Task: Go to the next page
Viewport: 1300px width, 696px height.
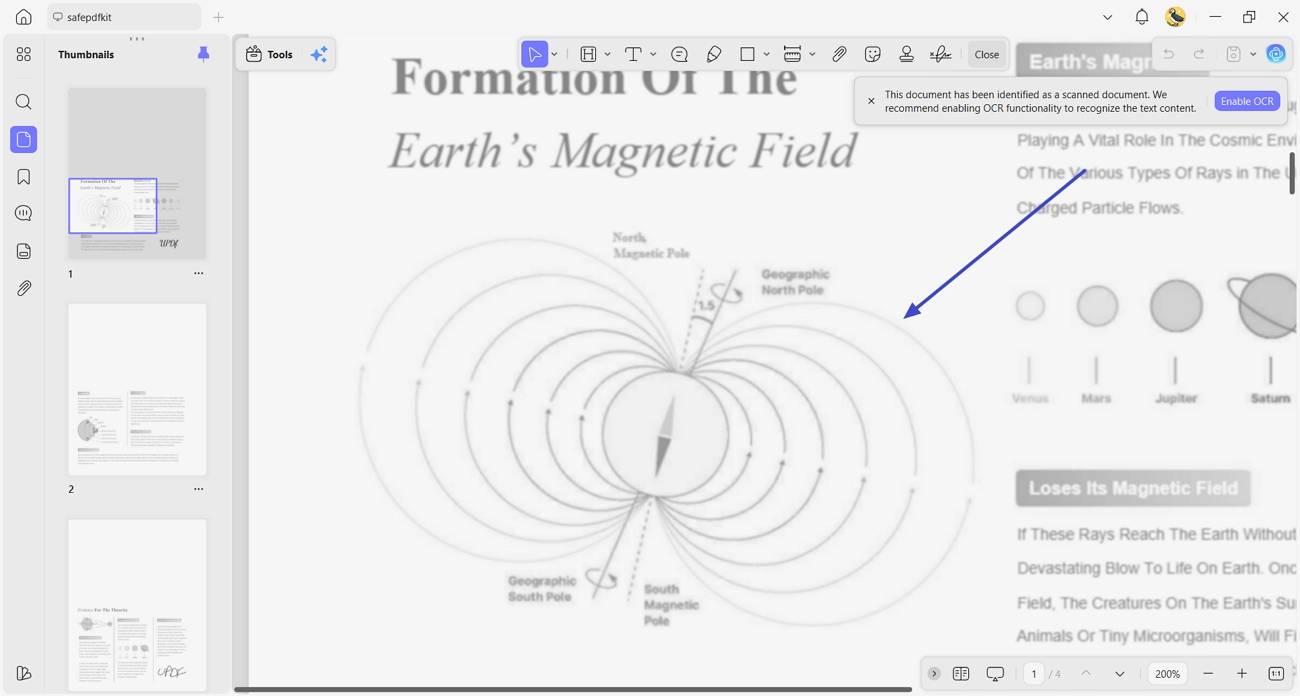Action: (x=1120, y=674)
